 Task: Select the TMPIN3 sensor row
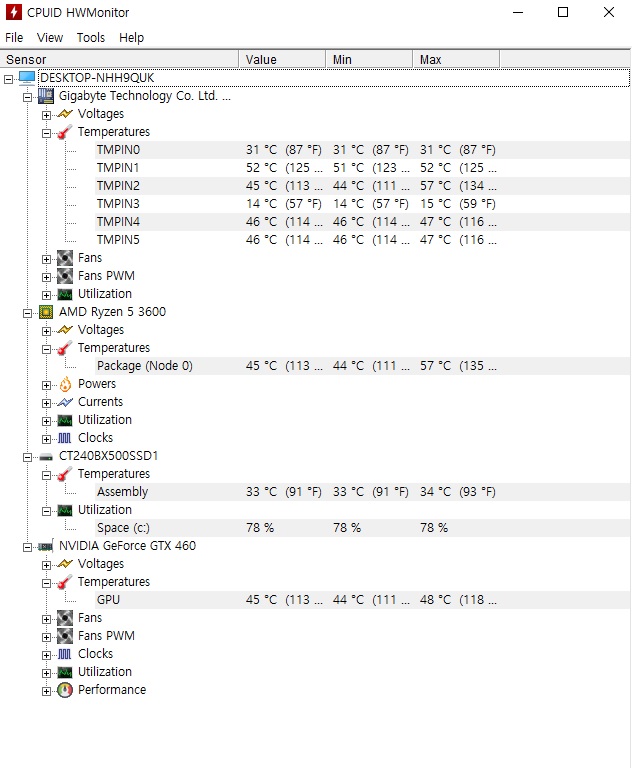[363, 204]
